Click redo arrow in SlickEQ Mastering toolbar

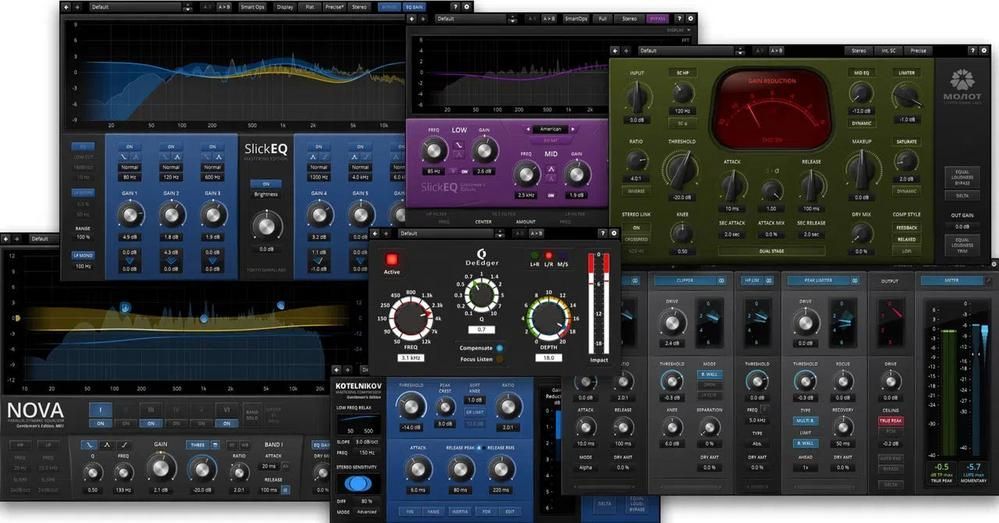point(77,7)
